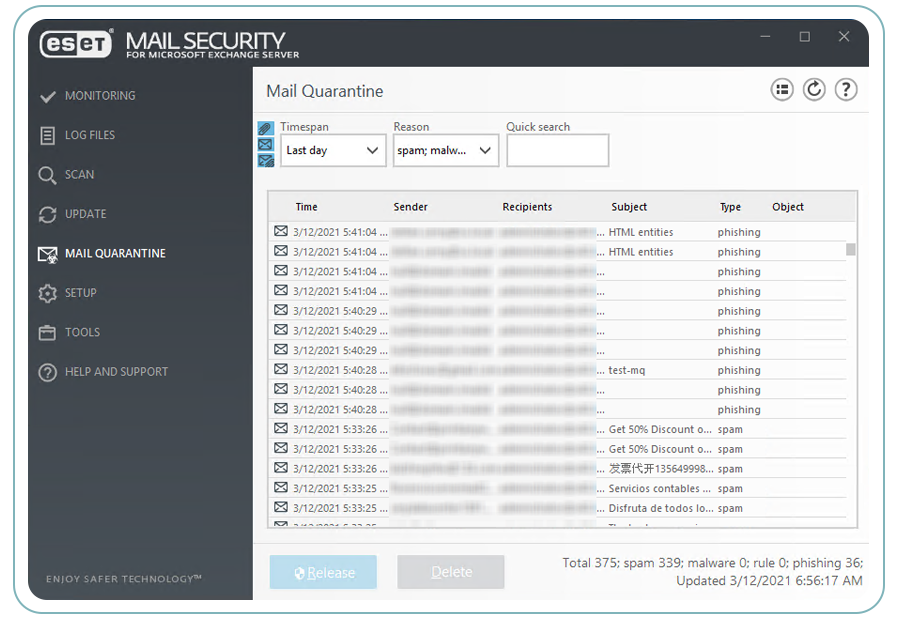The width and height of the screenshot is (897, 620).
Task: Select the 'test-mq' subject cell
Action: [627, 370]
